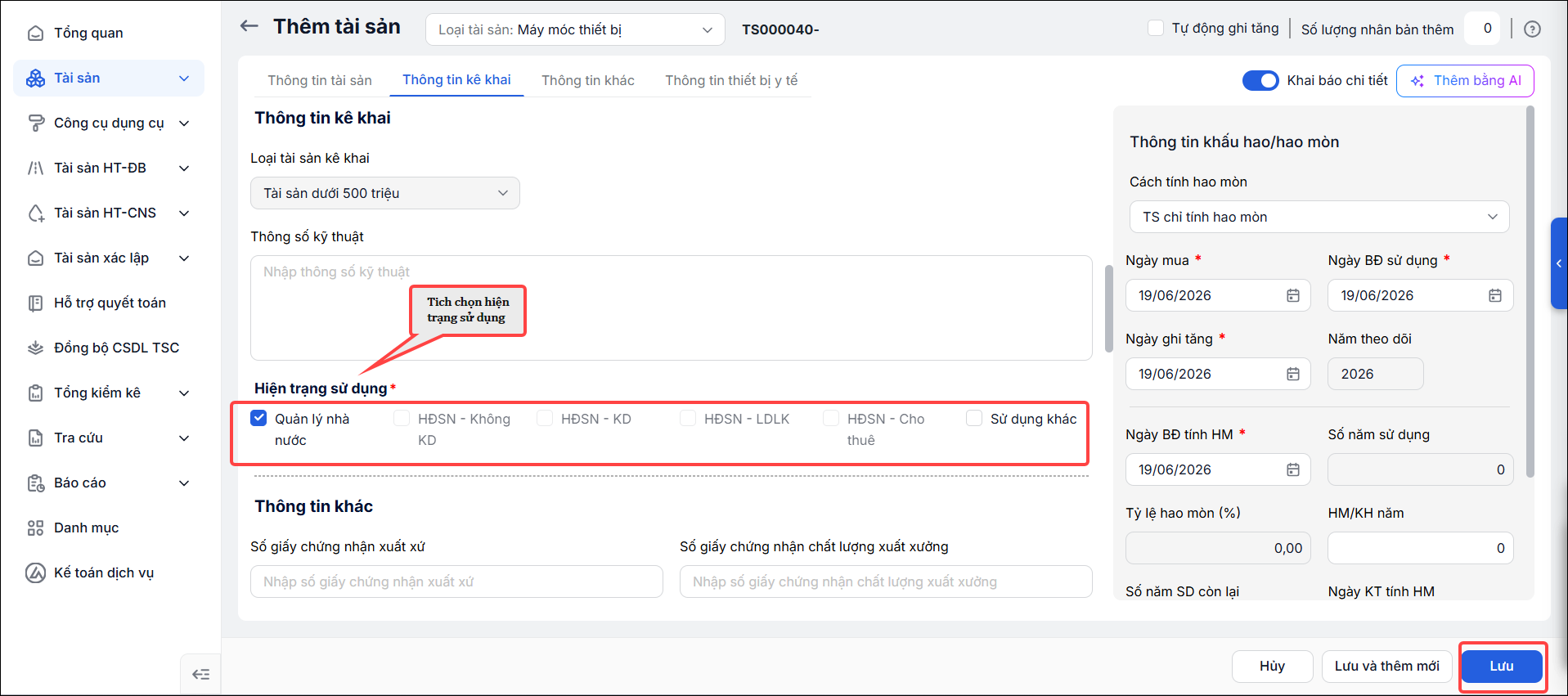Image resolution: width=1568 pixels, height=696 pixels.
Task: Select the Thông tin kê khai tab
Action: [x=456, y=79]
